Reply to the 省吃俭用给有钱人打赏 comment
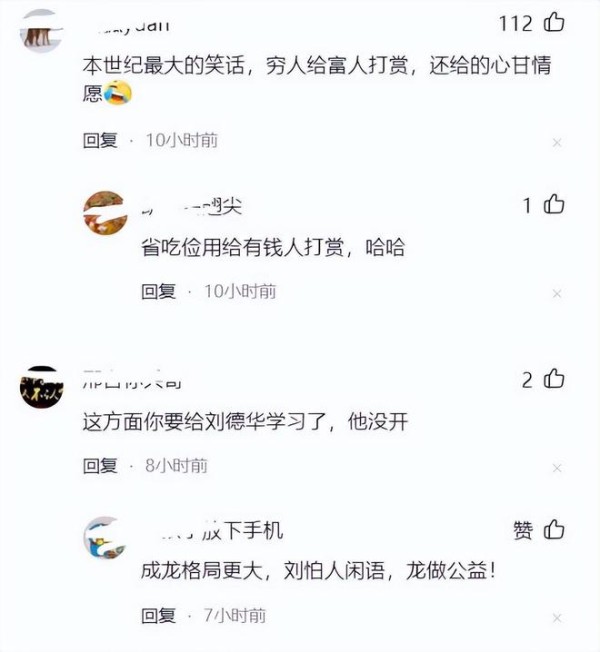 coord(158,291)
